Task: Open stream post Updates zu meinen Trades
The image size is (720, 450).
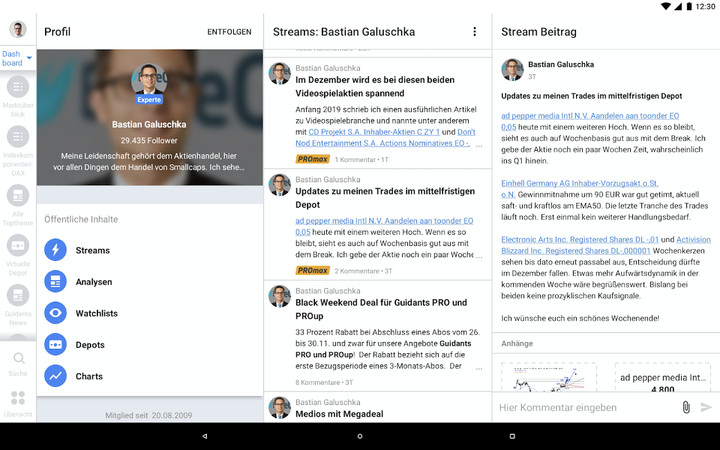Action: point(385,198)
